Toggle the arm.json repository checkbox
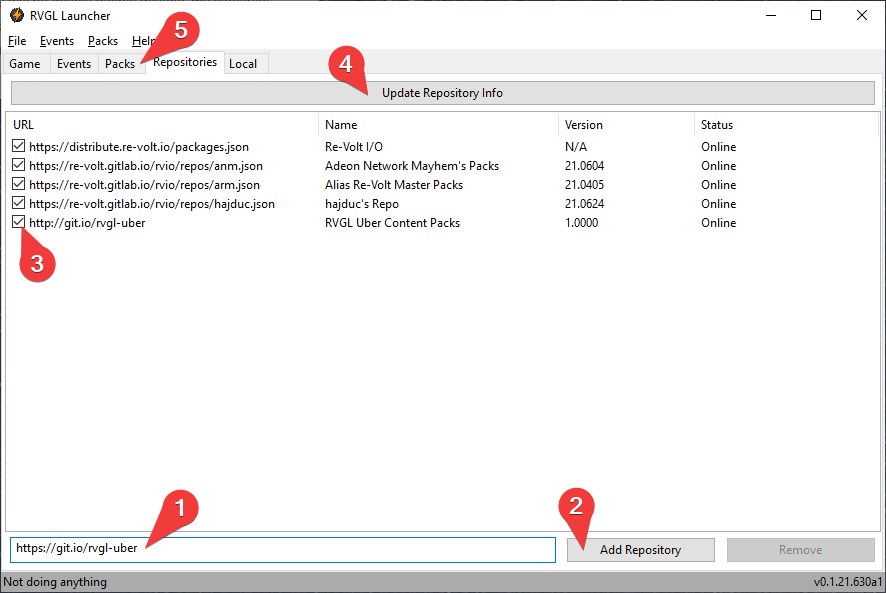This screenshot has width=886, height=593. 19,184
